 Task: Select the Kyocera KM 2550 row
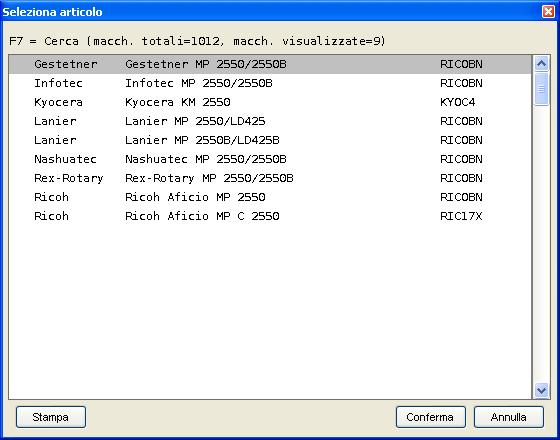270,102
